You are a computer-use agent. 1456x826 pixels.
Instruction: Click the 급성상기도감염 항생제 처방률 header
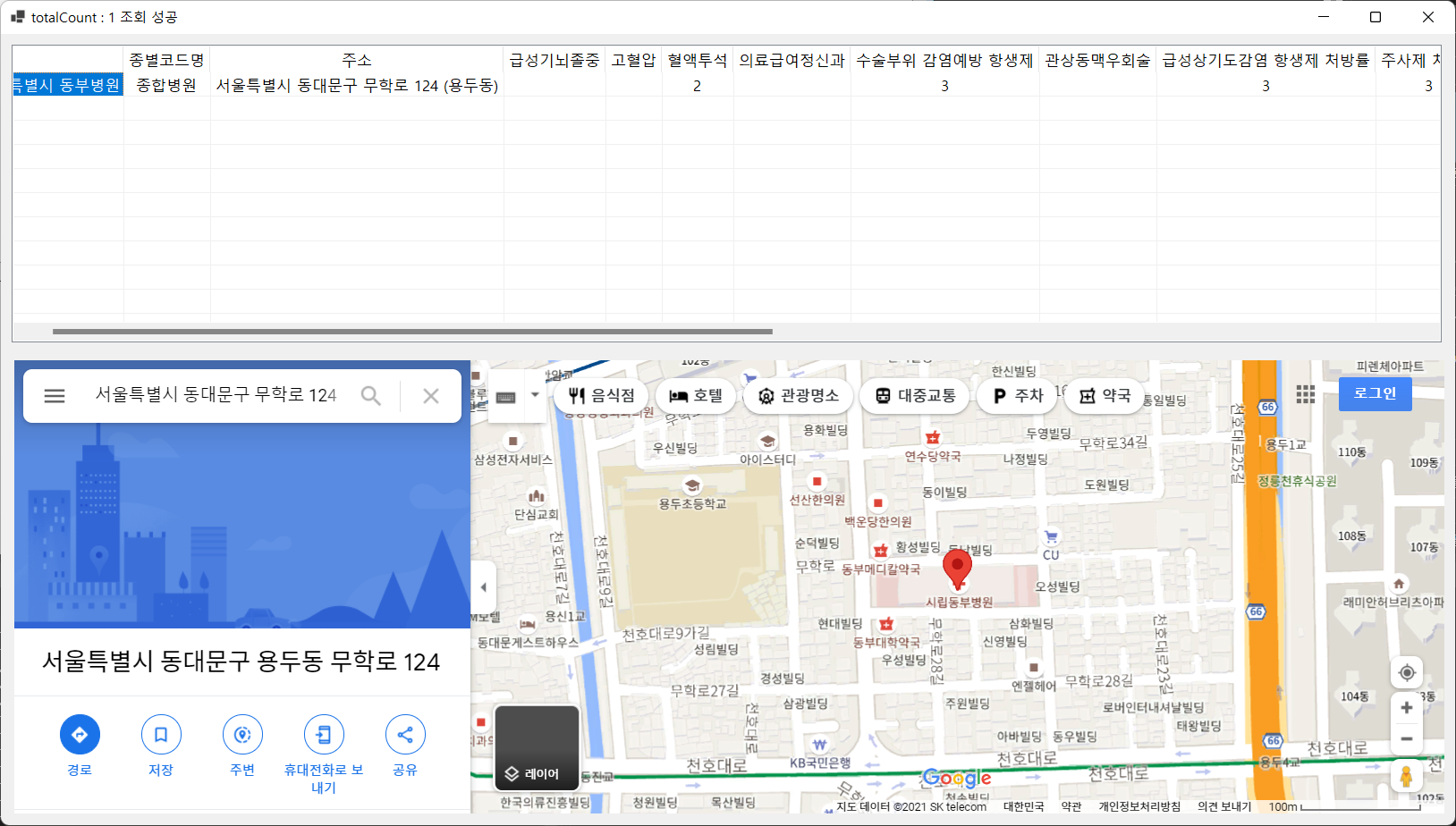pyautogui.click(x=1266, y=60)
